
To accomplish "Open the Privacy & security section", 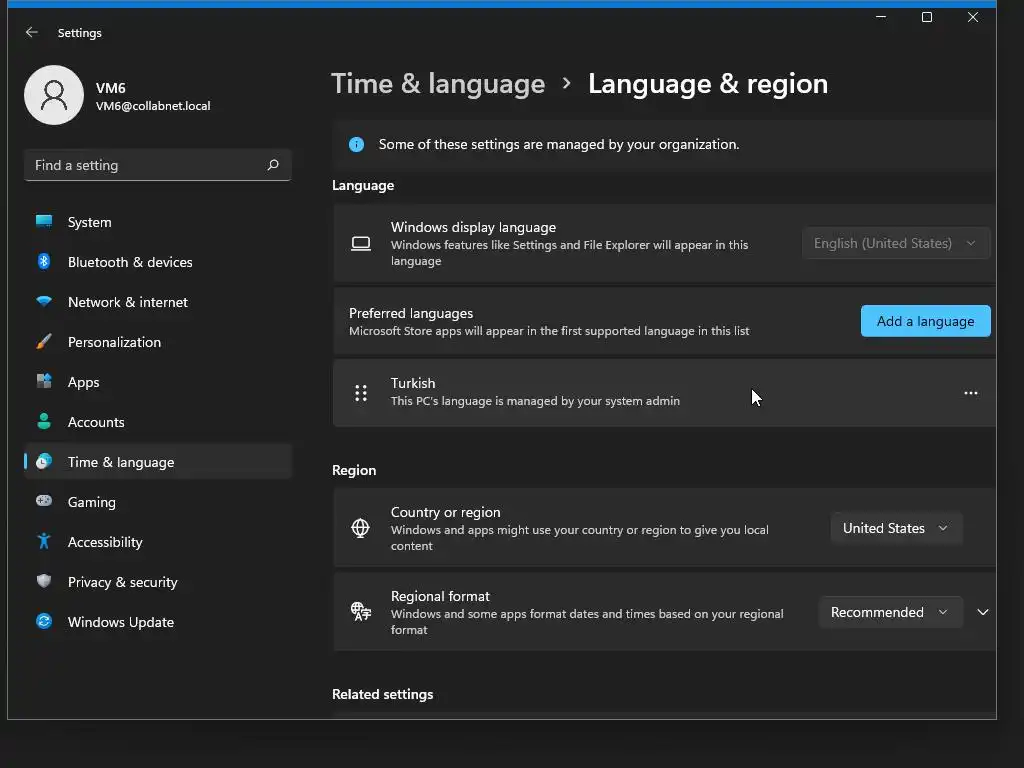I will click(122, 582).
